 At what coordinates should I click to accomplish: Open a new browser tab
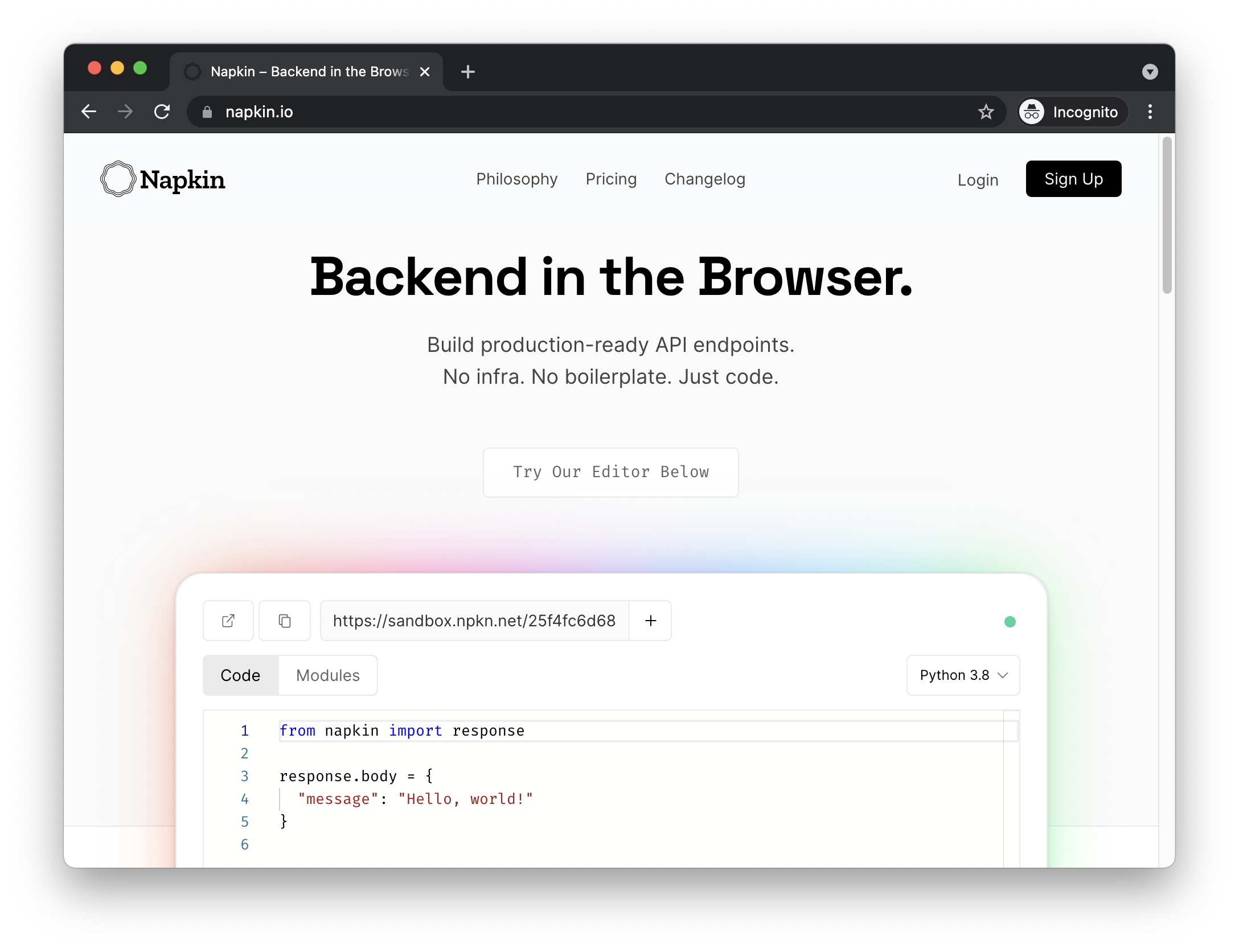tap(467, 72)
